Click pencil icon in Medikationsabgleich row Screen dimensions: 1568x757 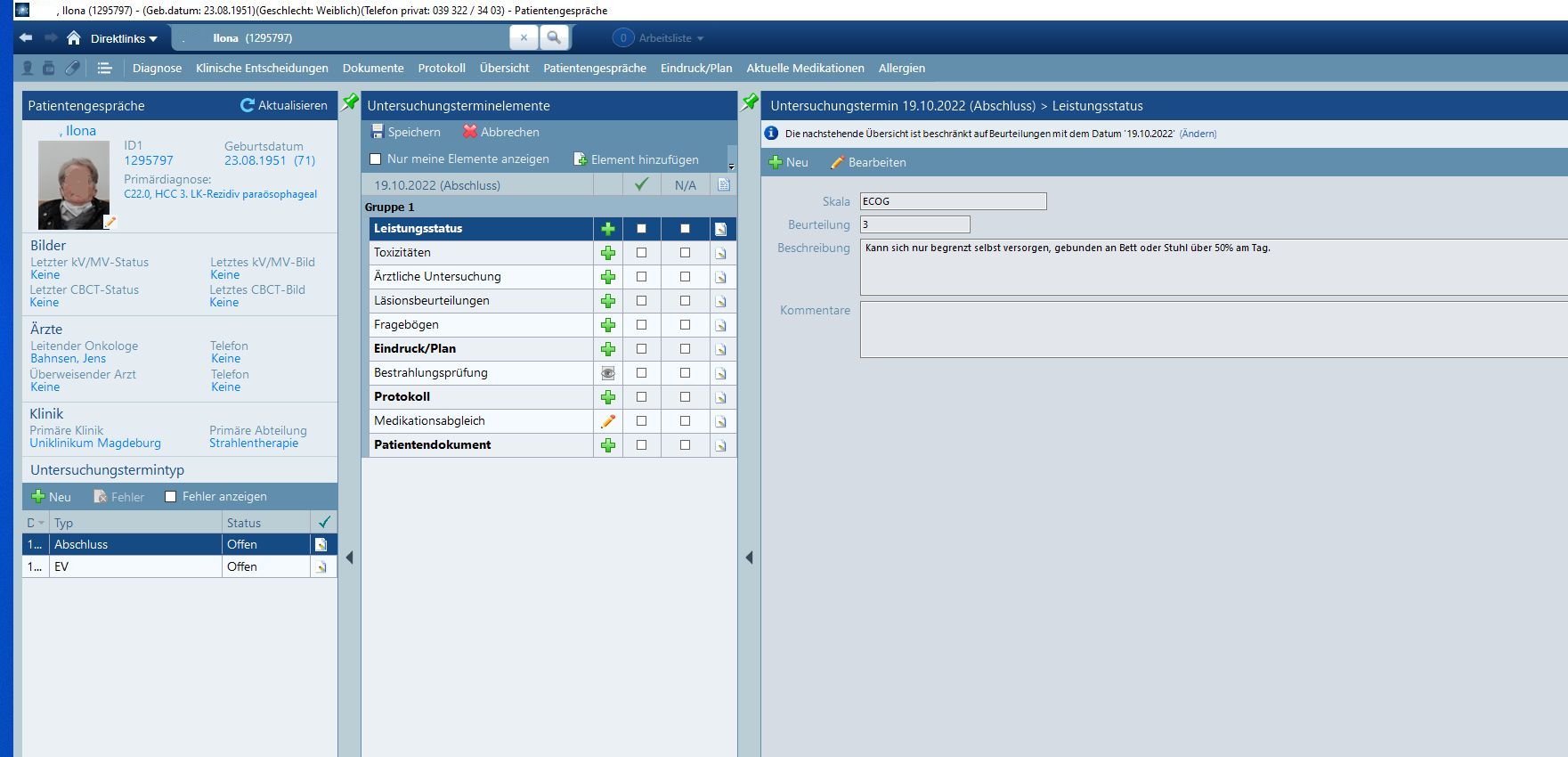[608, 421]
